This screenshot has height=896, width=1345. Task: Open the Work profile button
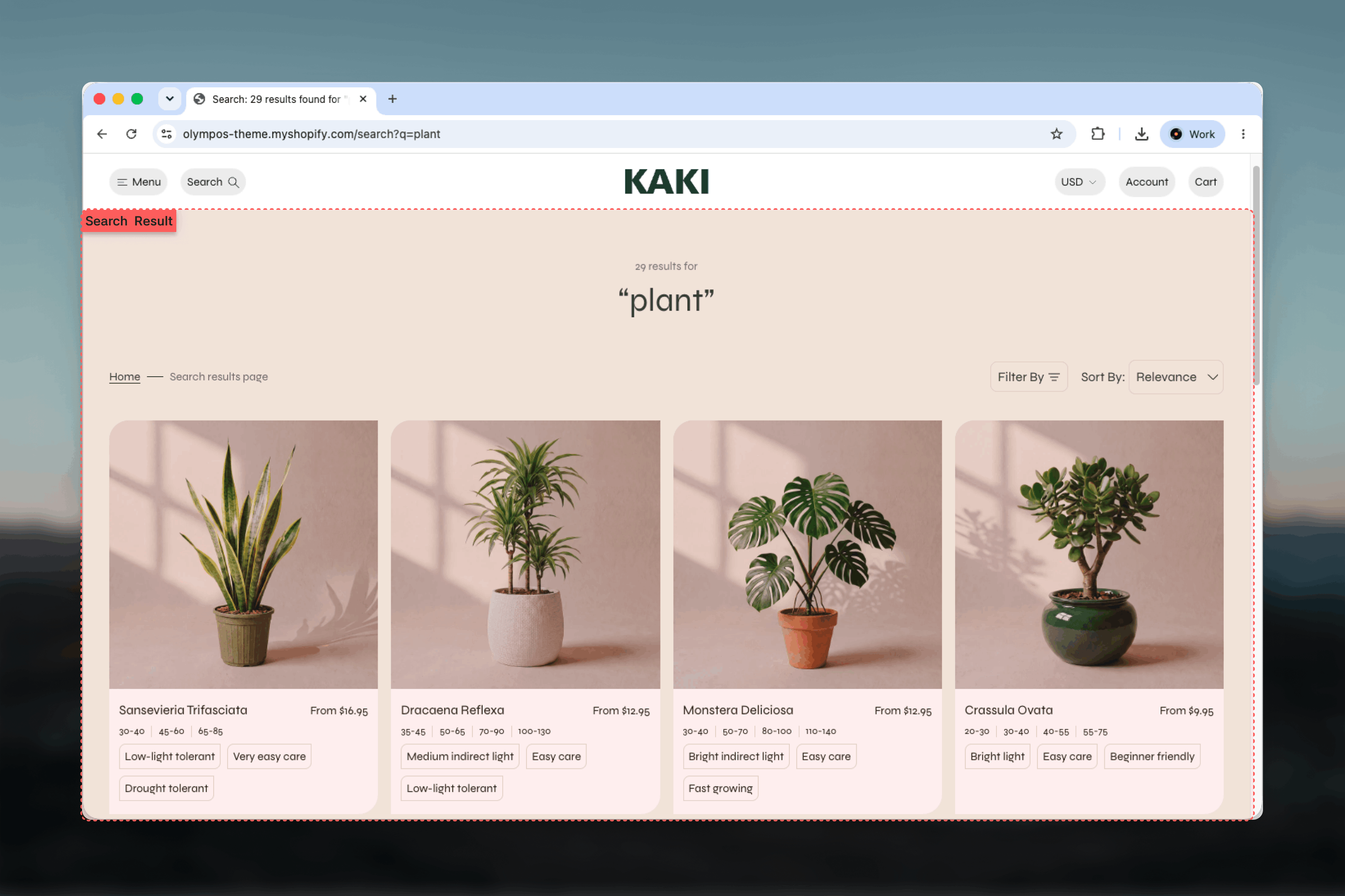pos(1192,134)
